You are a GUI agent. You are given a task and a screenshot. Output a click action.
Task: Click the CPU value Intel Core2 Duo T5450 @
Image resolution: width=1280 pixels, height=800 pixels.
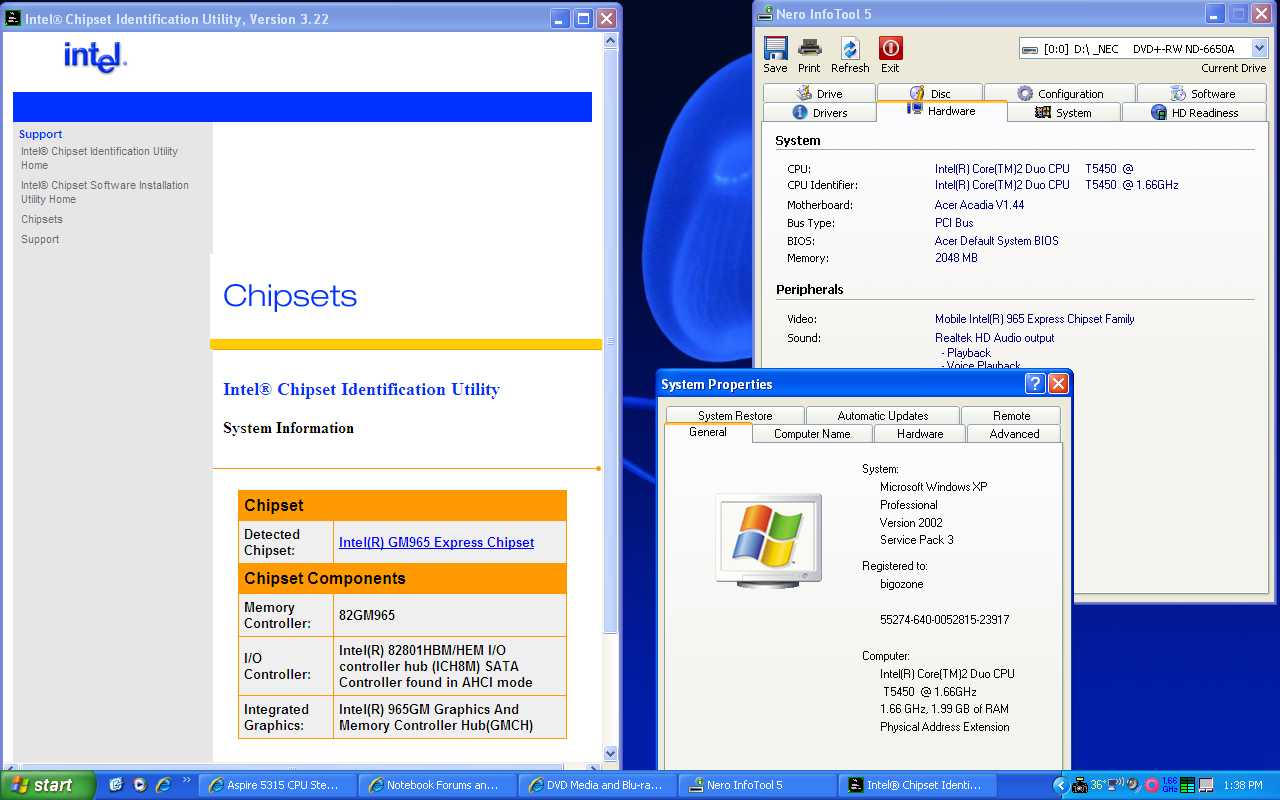tap(1034, 169)
